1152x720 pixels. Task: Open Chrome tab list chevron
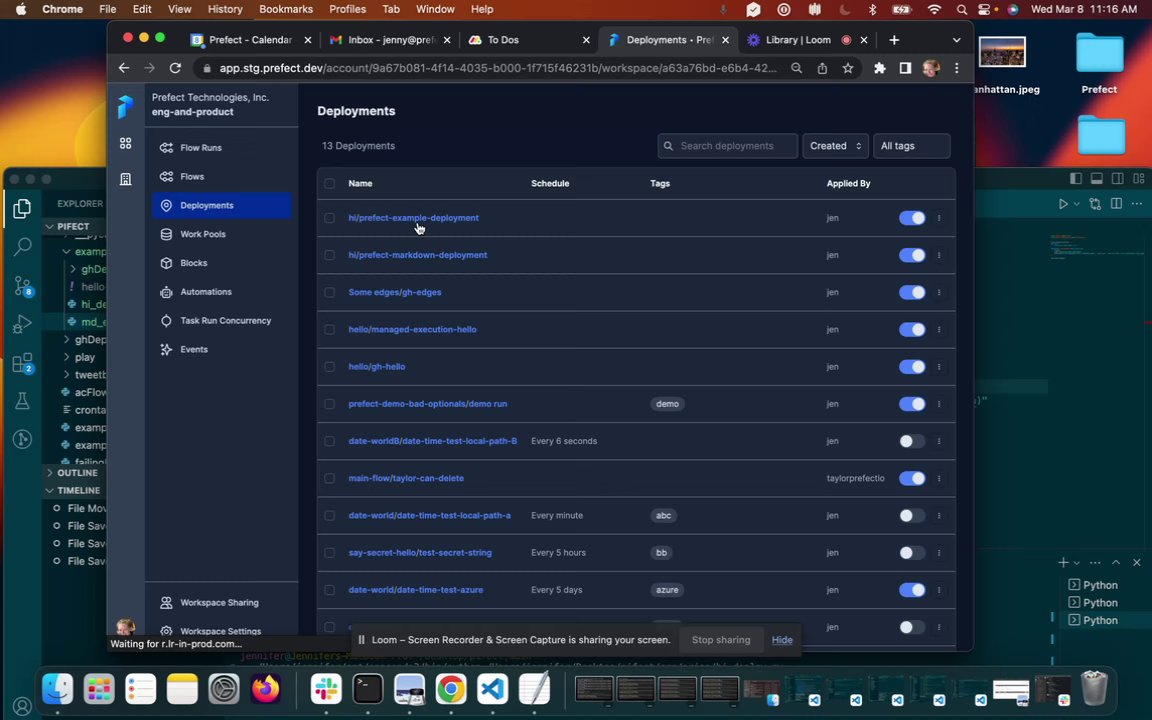tap(956, 40)
